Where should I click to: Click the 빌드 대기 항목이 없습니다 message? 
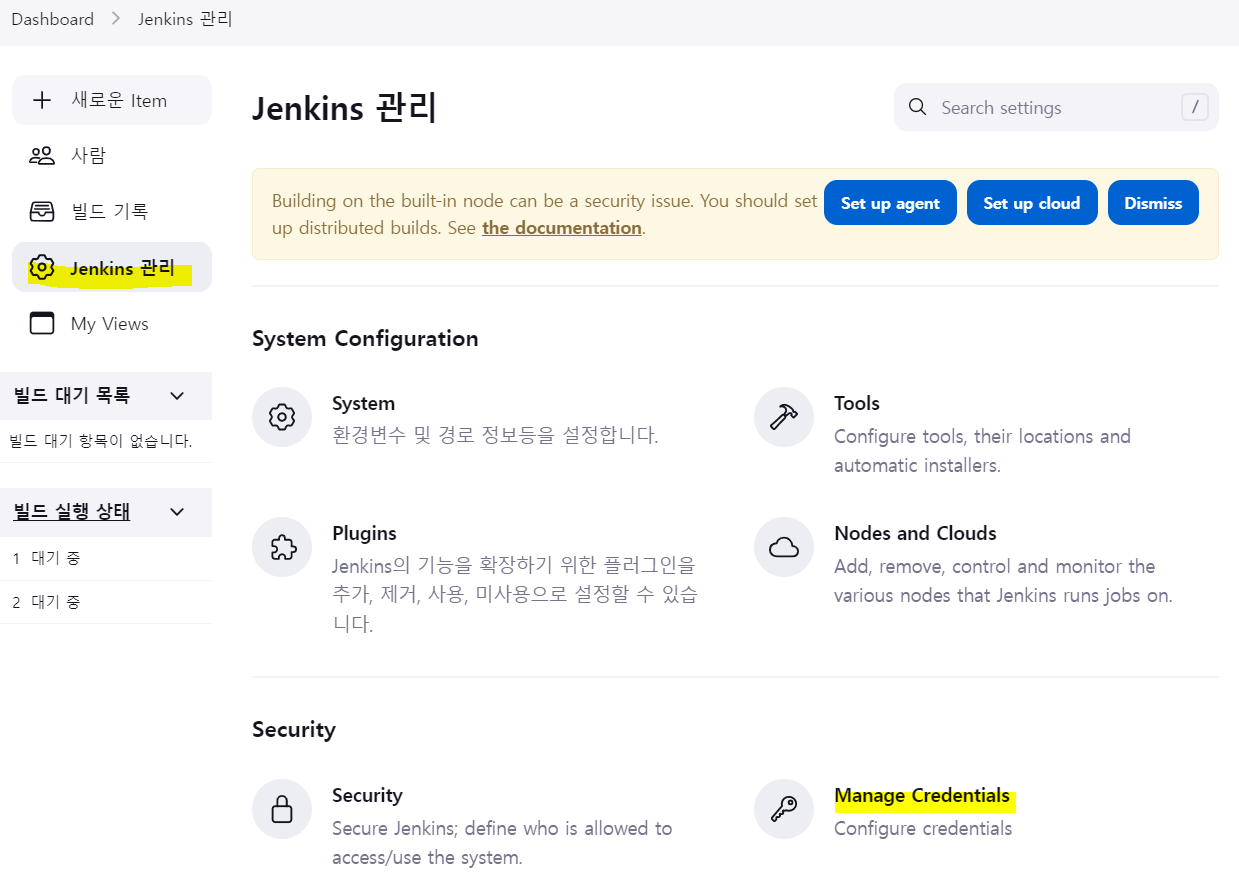101,441
